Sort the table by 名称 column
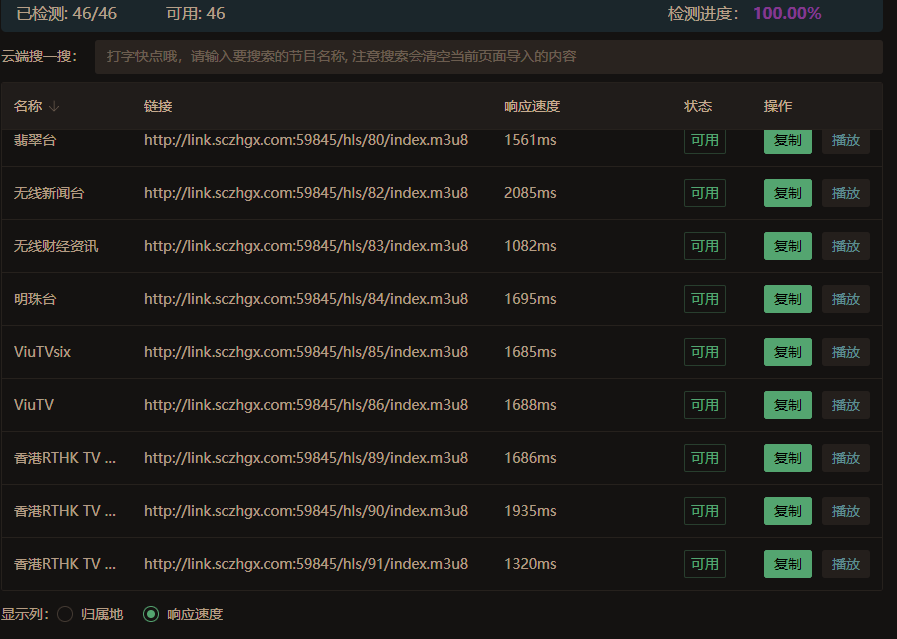 tap(33, 106)
